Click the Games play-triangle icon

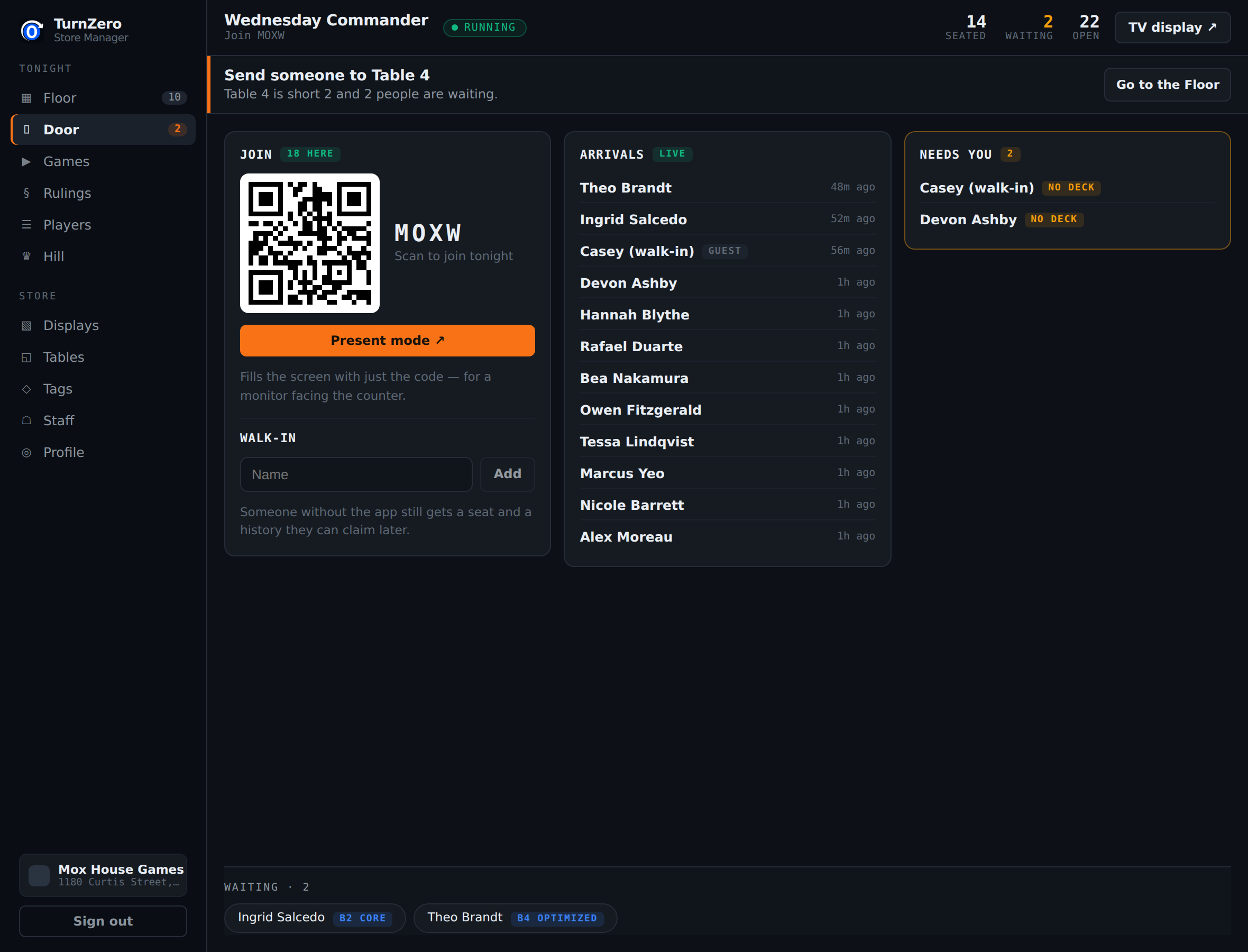pyautogui.click(x=26, y=161)
